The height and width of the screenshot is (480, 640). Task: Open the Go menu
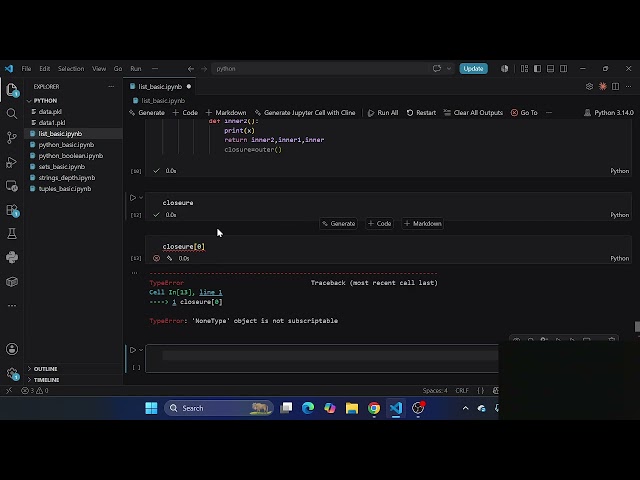[x=118, y=69]
